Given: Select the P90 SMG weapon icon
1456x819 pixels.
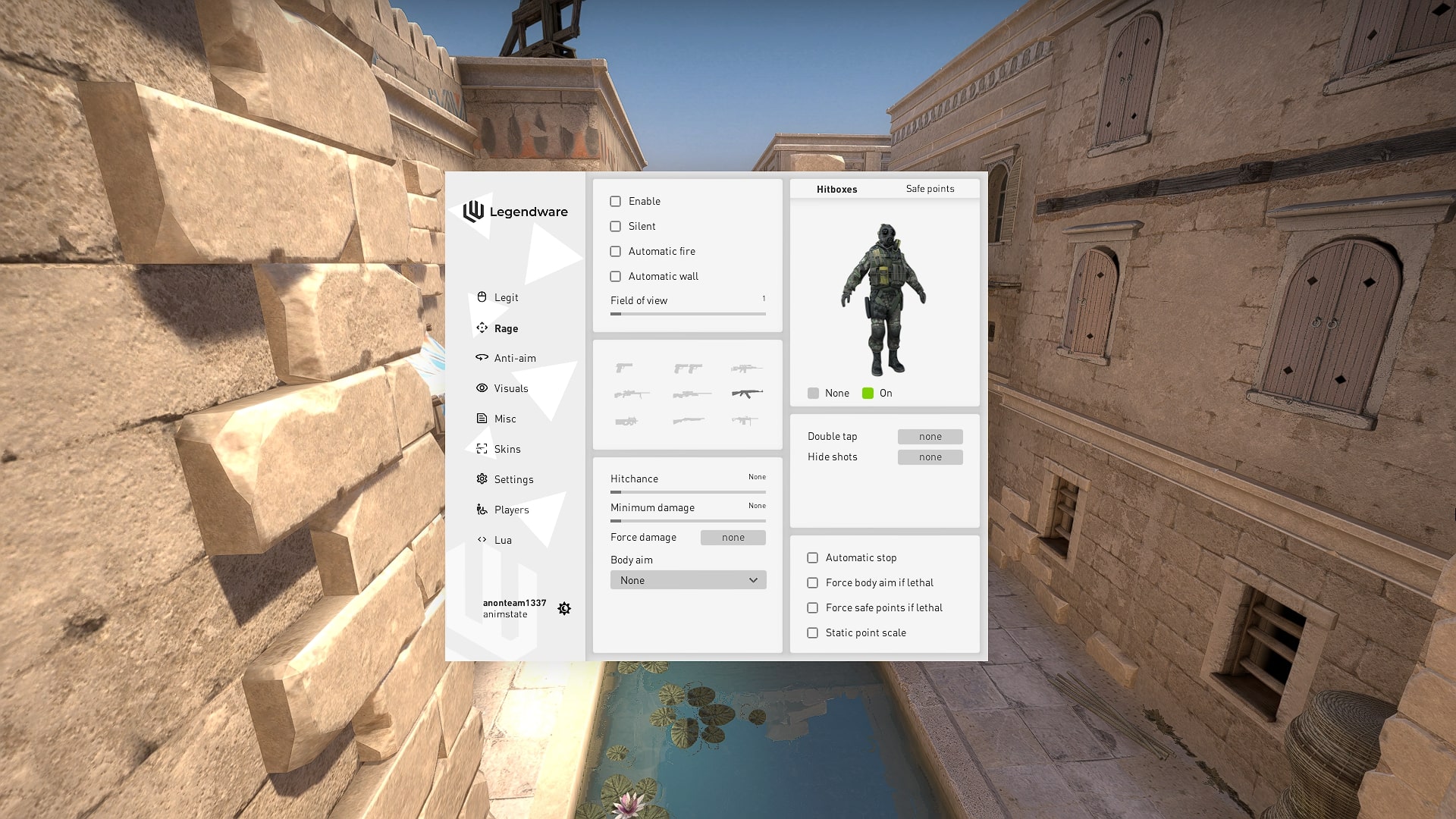Looking at the screenshot, I should pos(626,421).
